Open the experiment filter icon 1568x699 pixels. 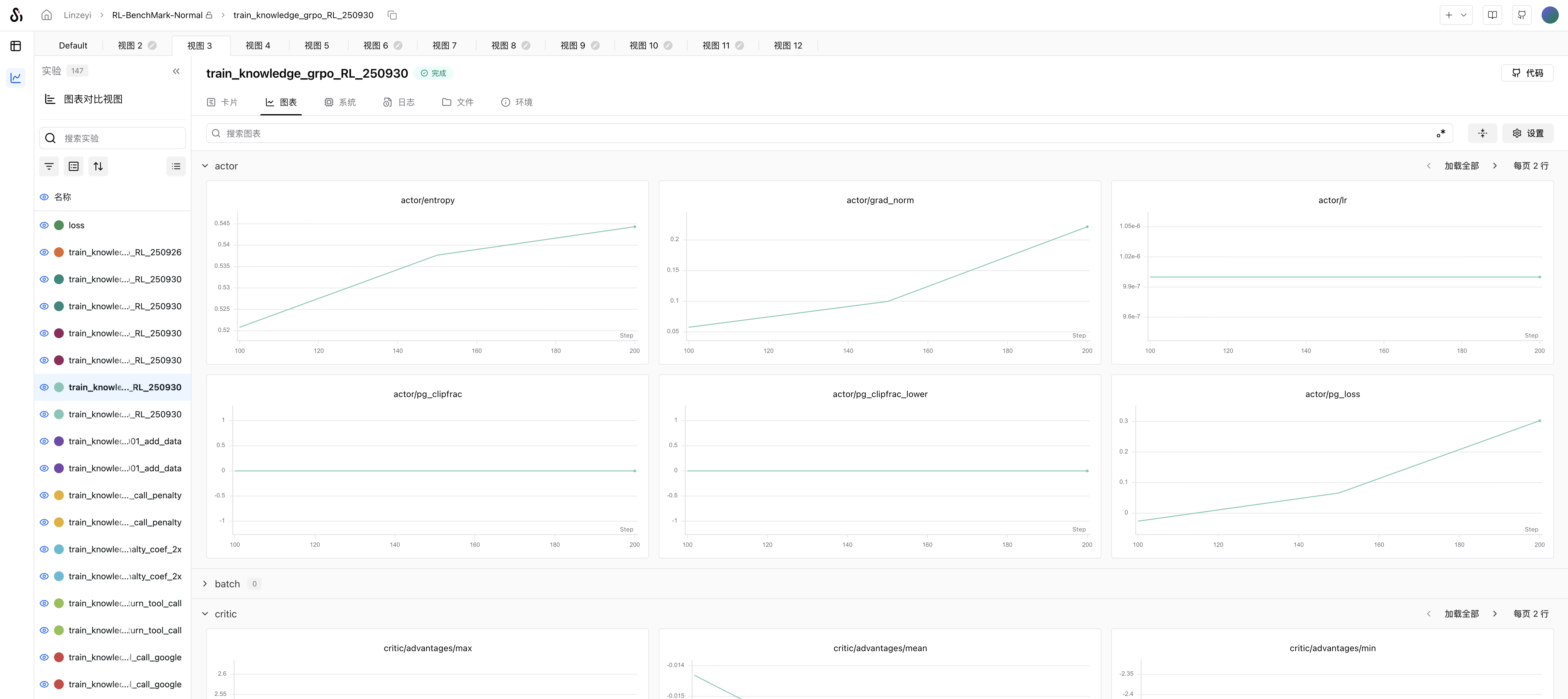[x=49, y=166]
